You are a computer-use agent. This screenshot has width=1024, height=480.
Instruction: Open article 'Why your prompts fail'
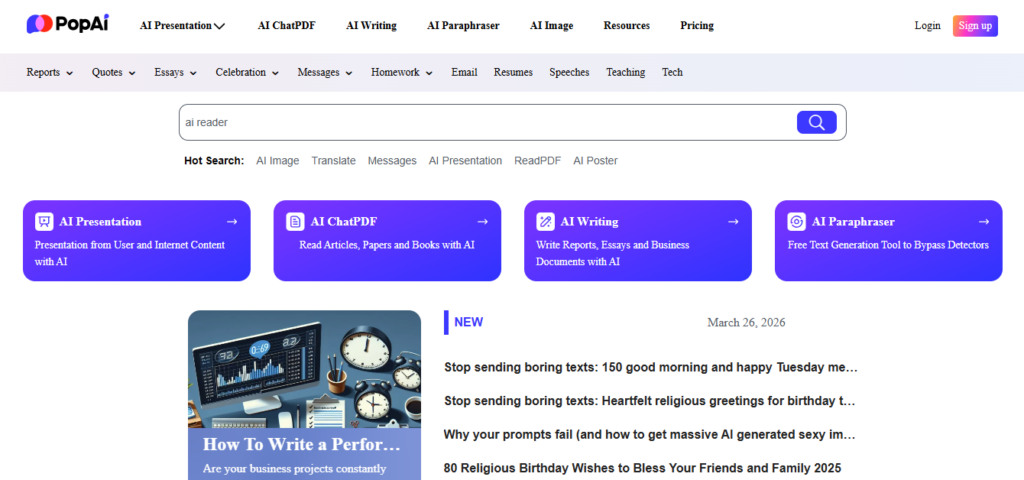pyautogui.click(x=650, y=434)
